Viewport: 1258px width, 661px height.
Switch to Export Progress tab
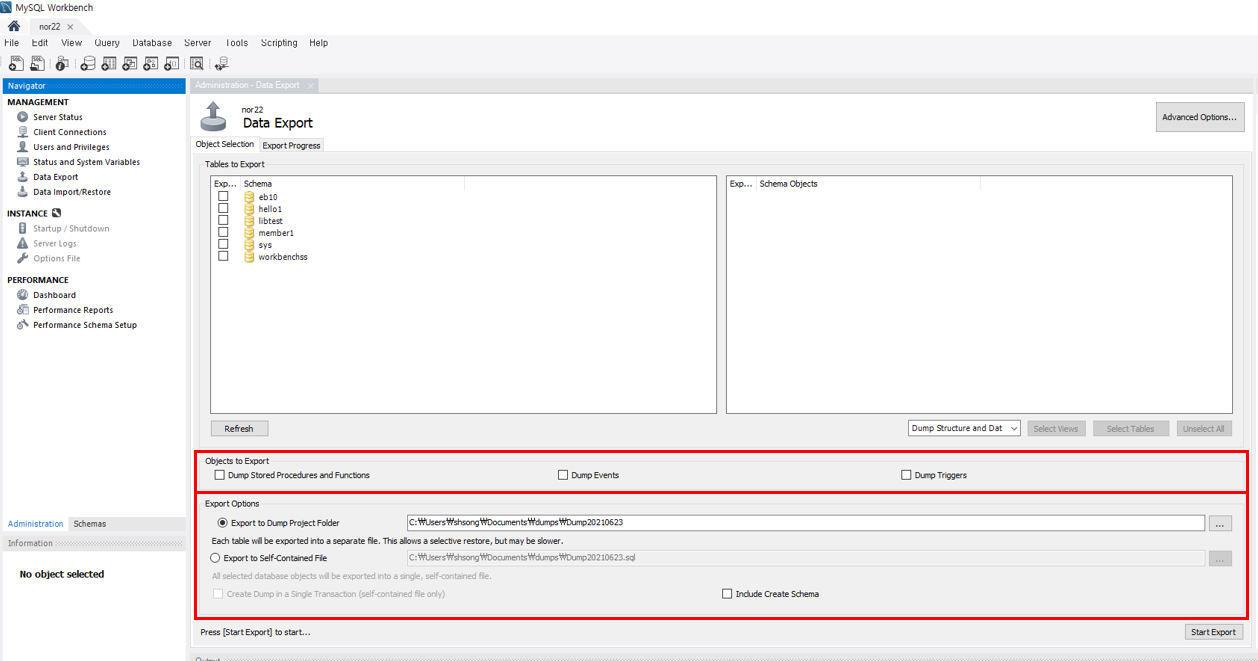pyautogui.click(x=291, y=145)
